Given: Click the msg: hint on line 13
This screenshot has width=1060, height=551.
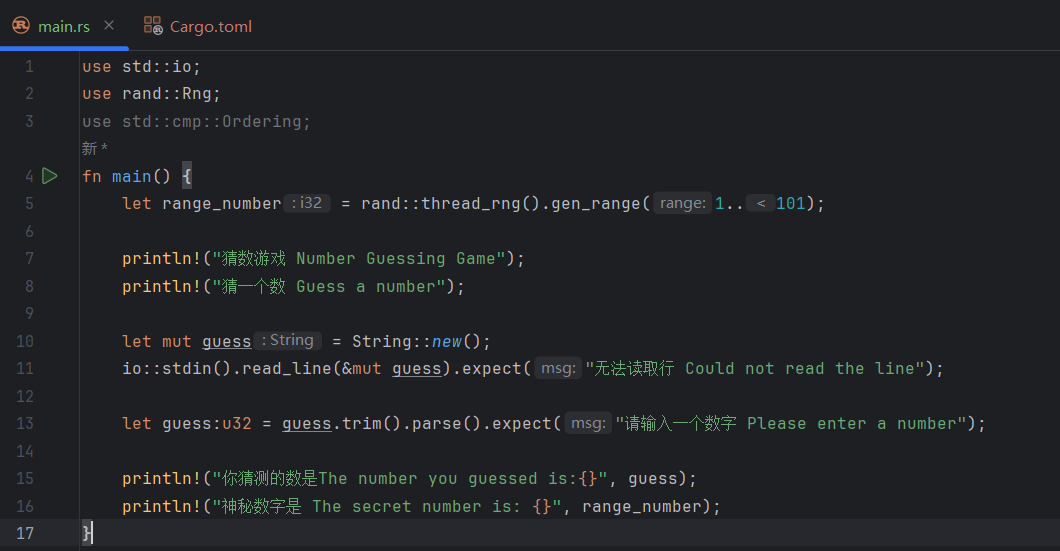Looking at the screenshot, I should pyautogui.click(x=588, y=423).
